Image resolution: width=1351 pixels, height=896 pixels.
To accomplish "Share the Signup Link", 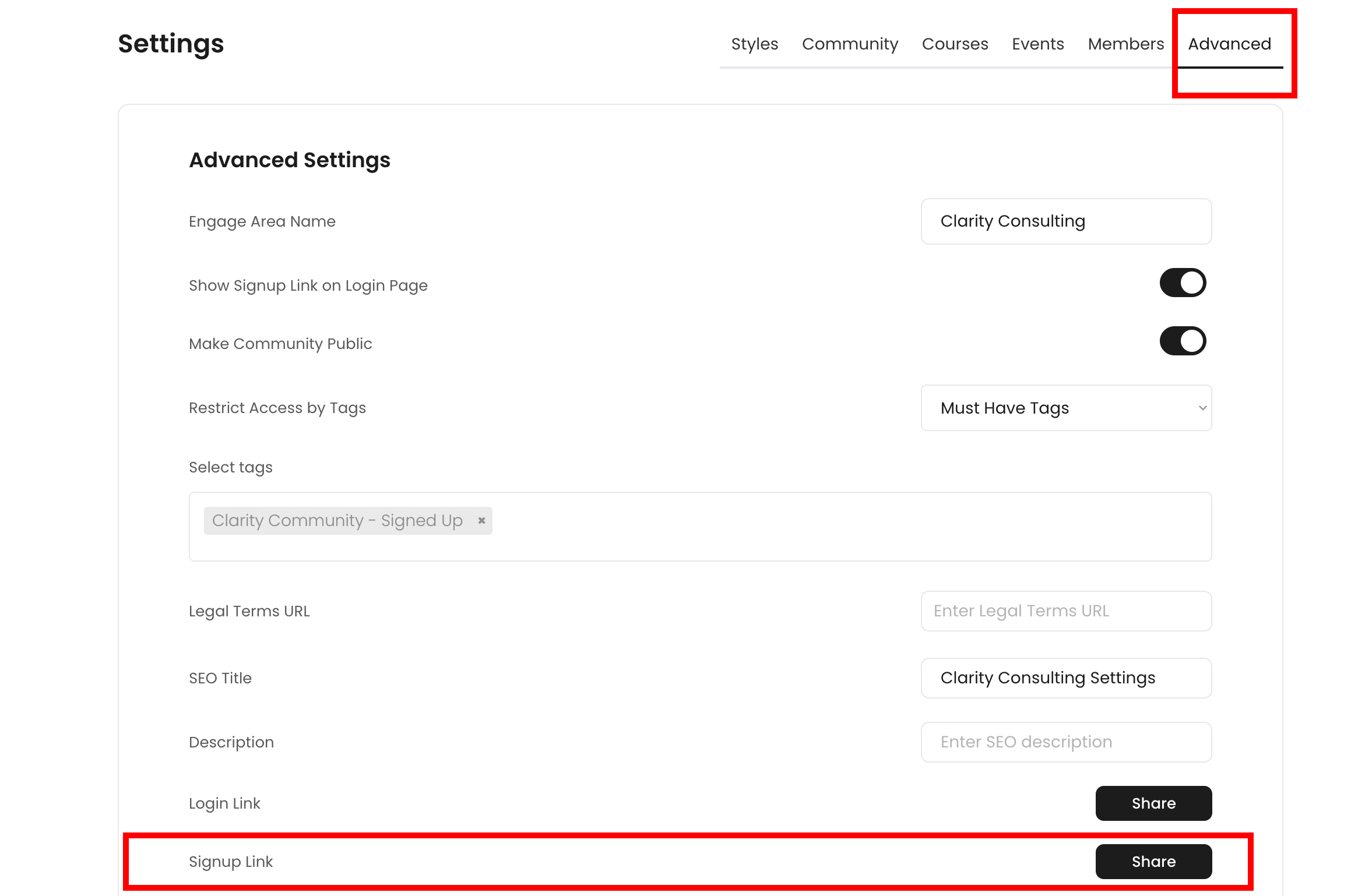I will click(x=1153, y=862).
